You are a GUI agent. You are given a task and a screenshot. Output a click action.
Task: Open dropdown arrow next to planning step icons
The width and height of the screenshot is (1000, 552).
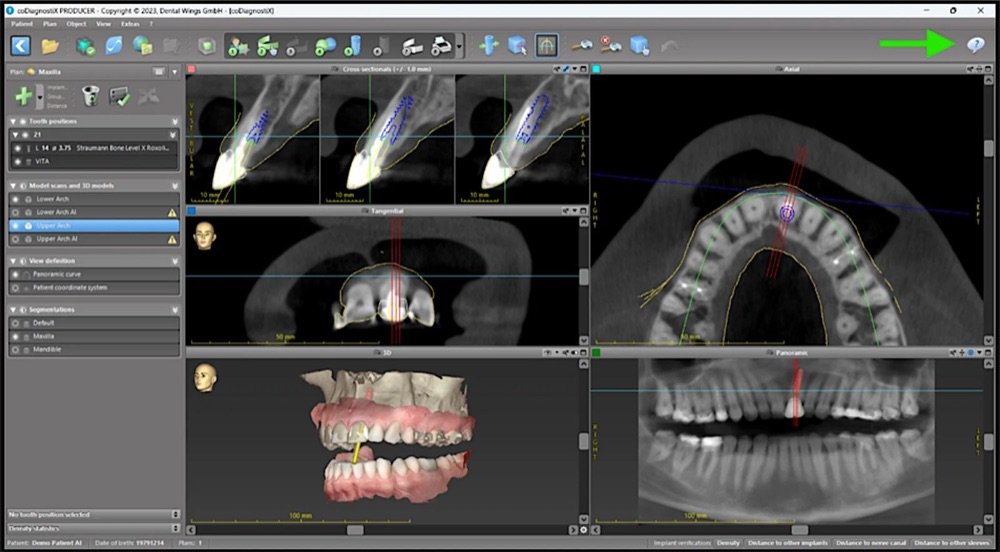pos(460,46)
